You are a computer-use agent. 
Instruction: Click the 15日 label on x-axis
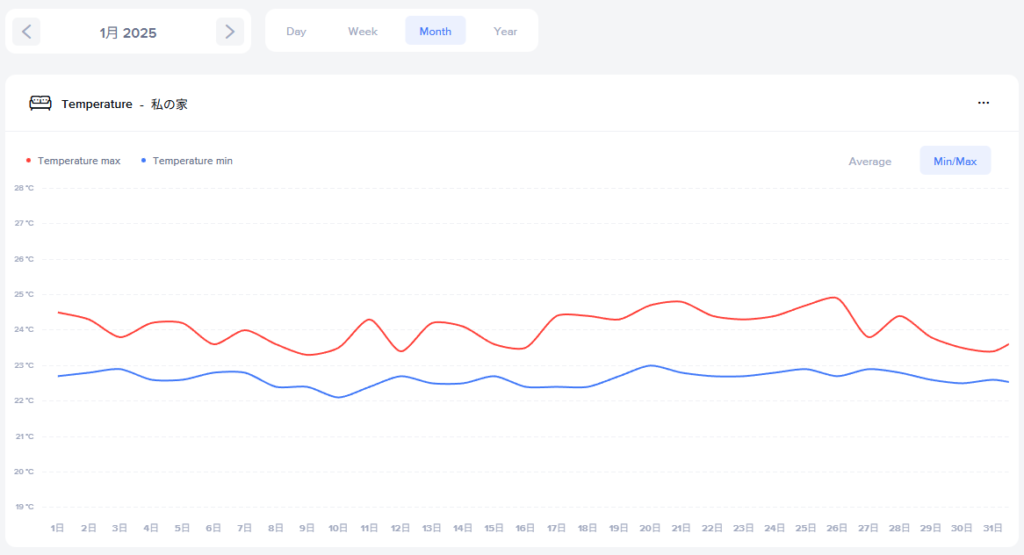[x=494, y=527]
